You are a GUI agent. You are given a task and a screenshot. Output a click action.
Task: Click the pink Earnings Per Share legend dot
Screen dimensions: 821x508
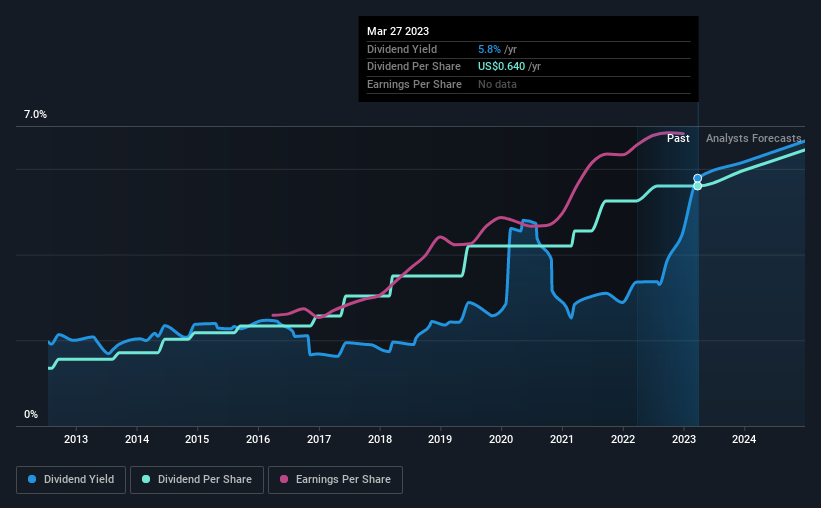pyautogui.click(x=284, y=479)
